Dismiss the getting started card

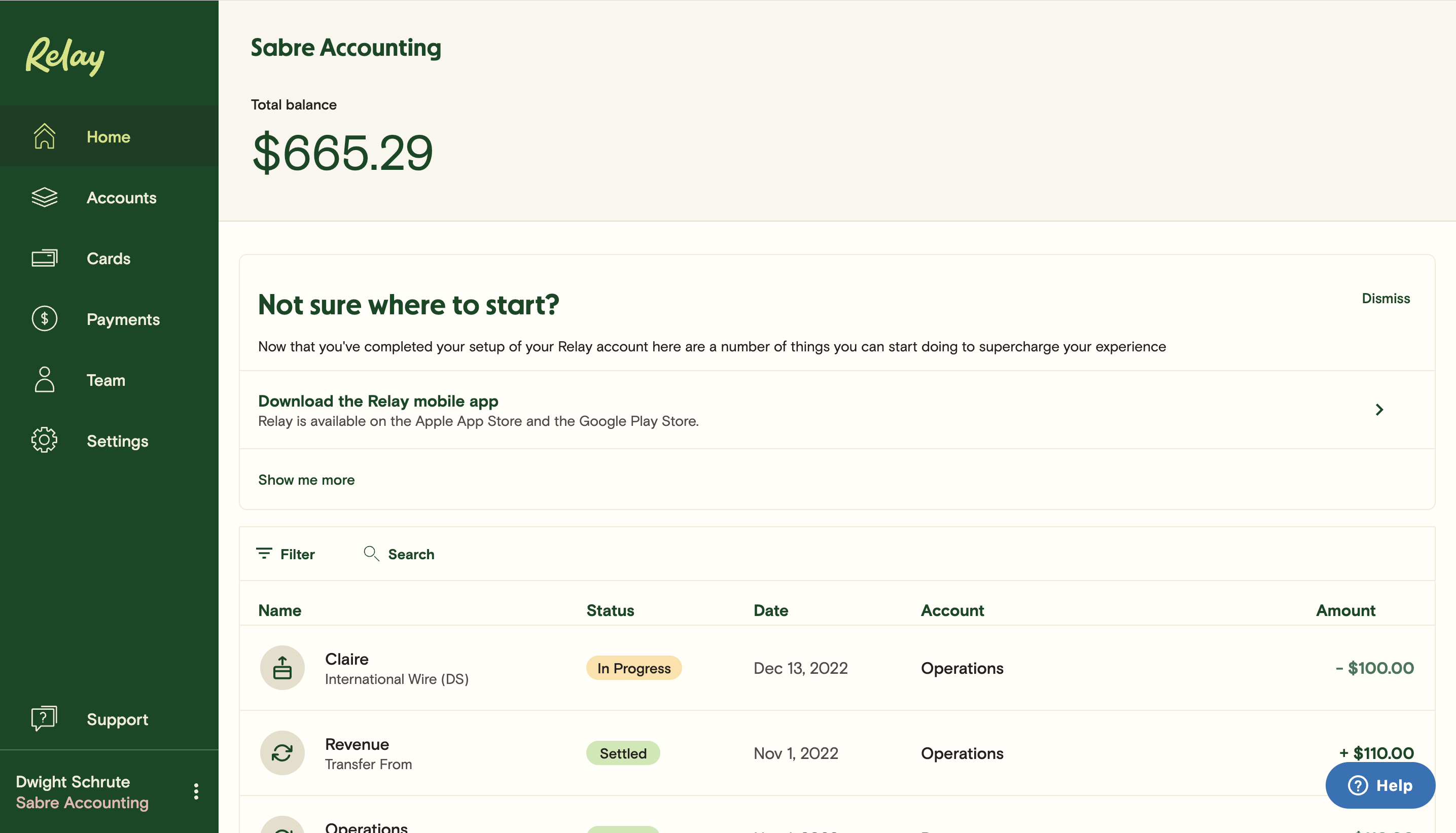(x=1386, y=298)
